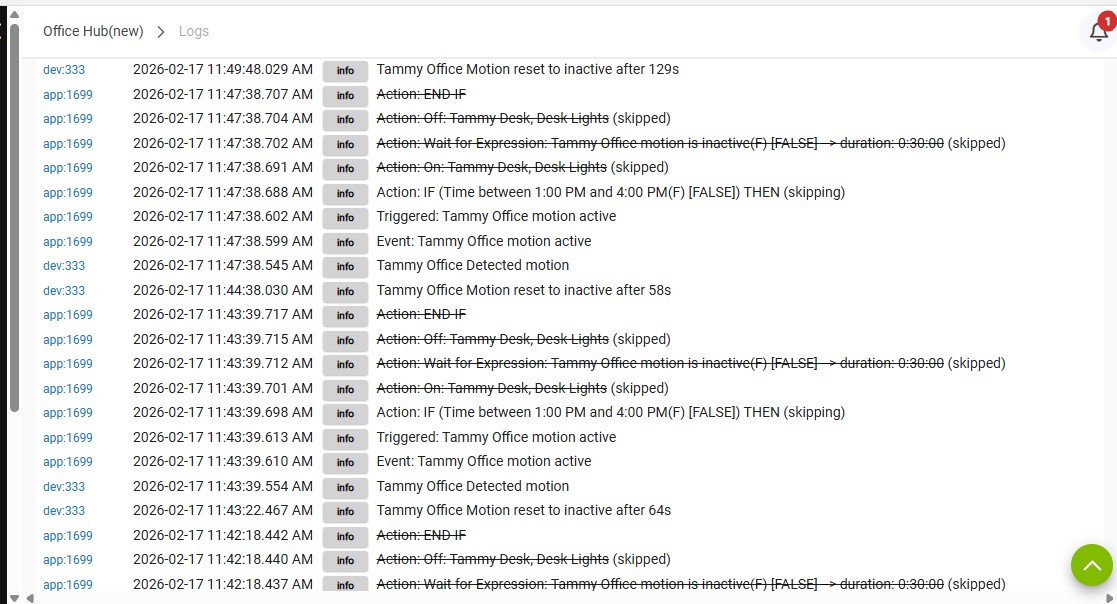Click dev:333 beside motion reset after 58s

tap(64, 291)
